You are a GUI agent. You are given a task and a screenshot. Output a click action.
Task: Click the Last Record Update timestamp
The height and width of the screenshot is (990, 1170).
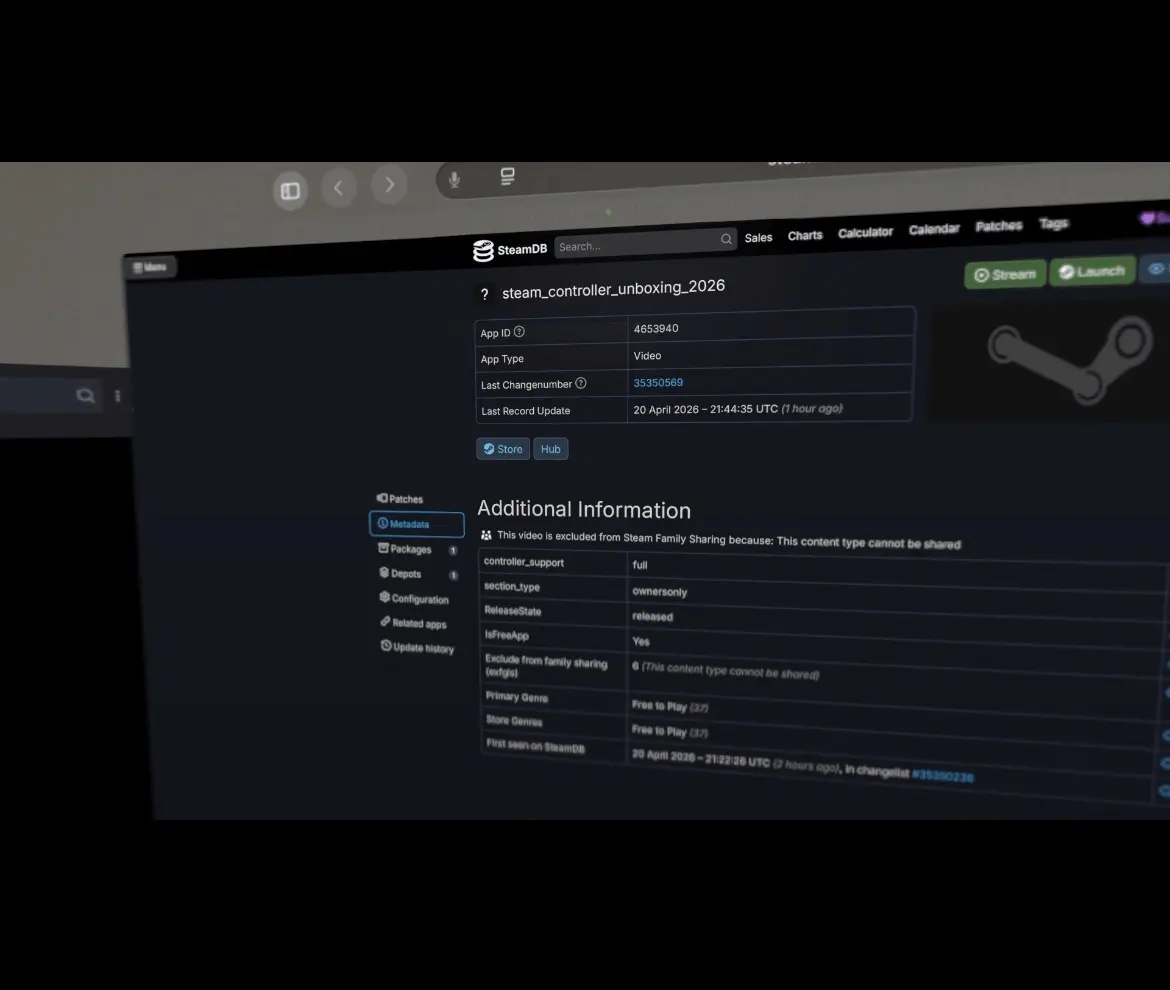(738, 409)
